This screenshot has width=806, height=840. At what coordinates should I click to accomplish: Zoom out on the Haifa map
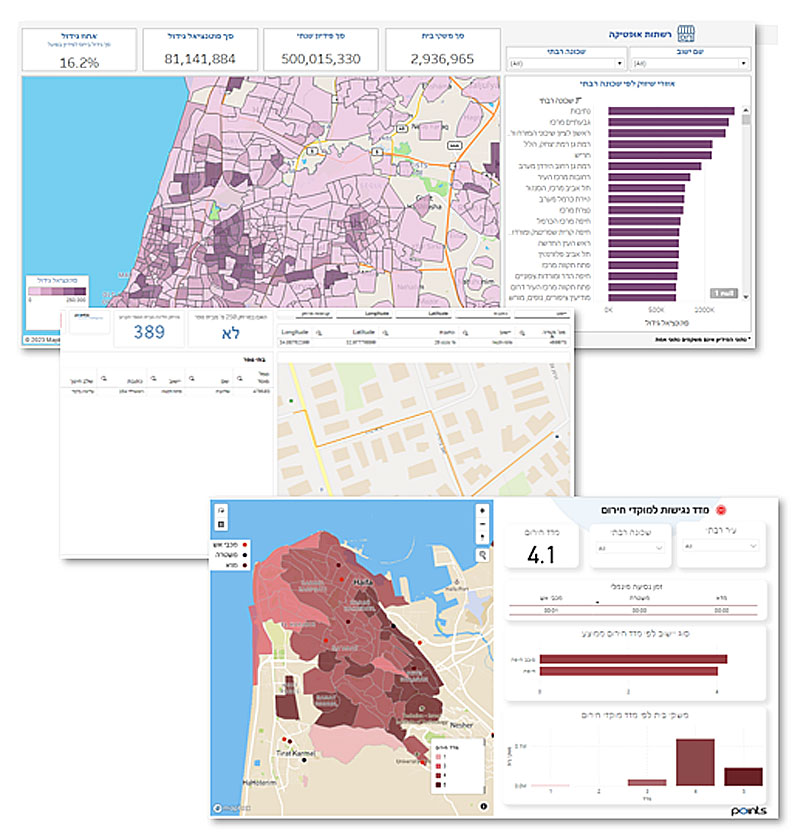[483, 522]
